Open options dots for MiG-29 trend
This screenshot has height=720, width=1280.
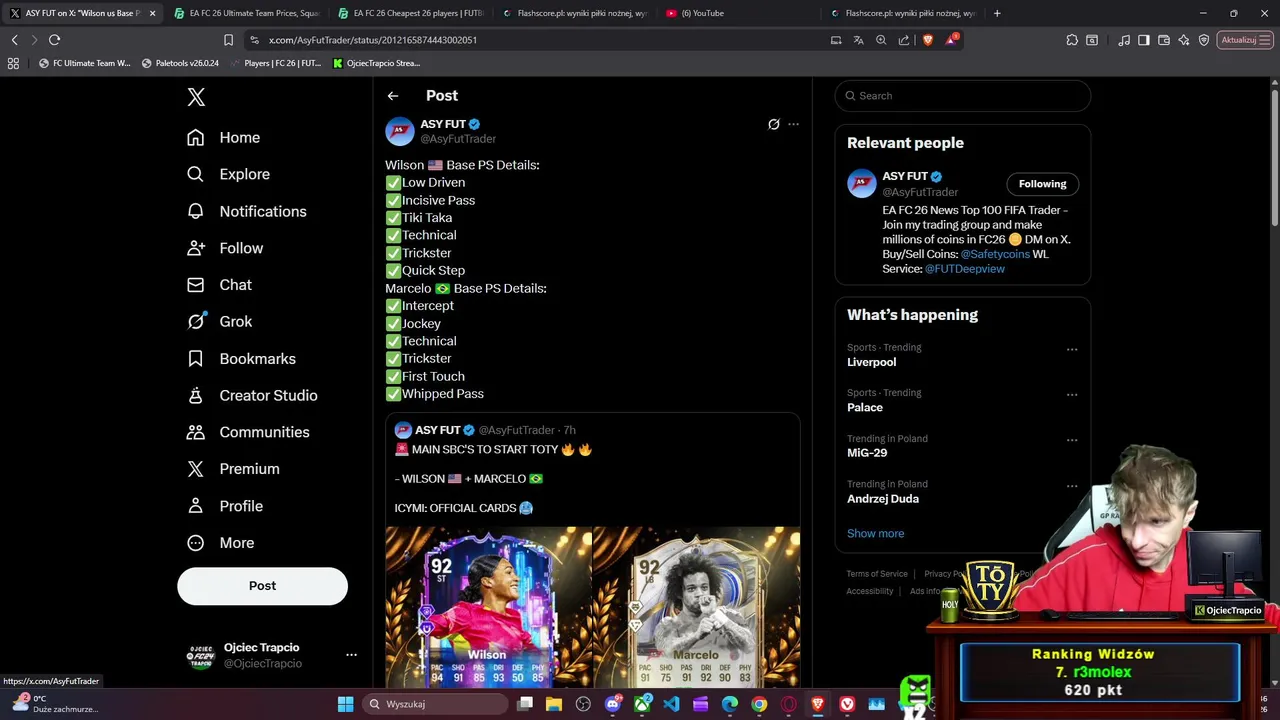click(x=1072, y=441)
